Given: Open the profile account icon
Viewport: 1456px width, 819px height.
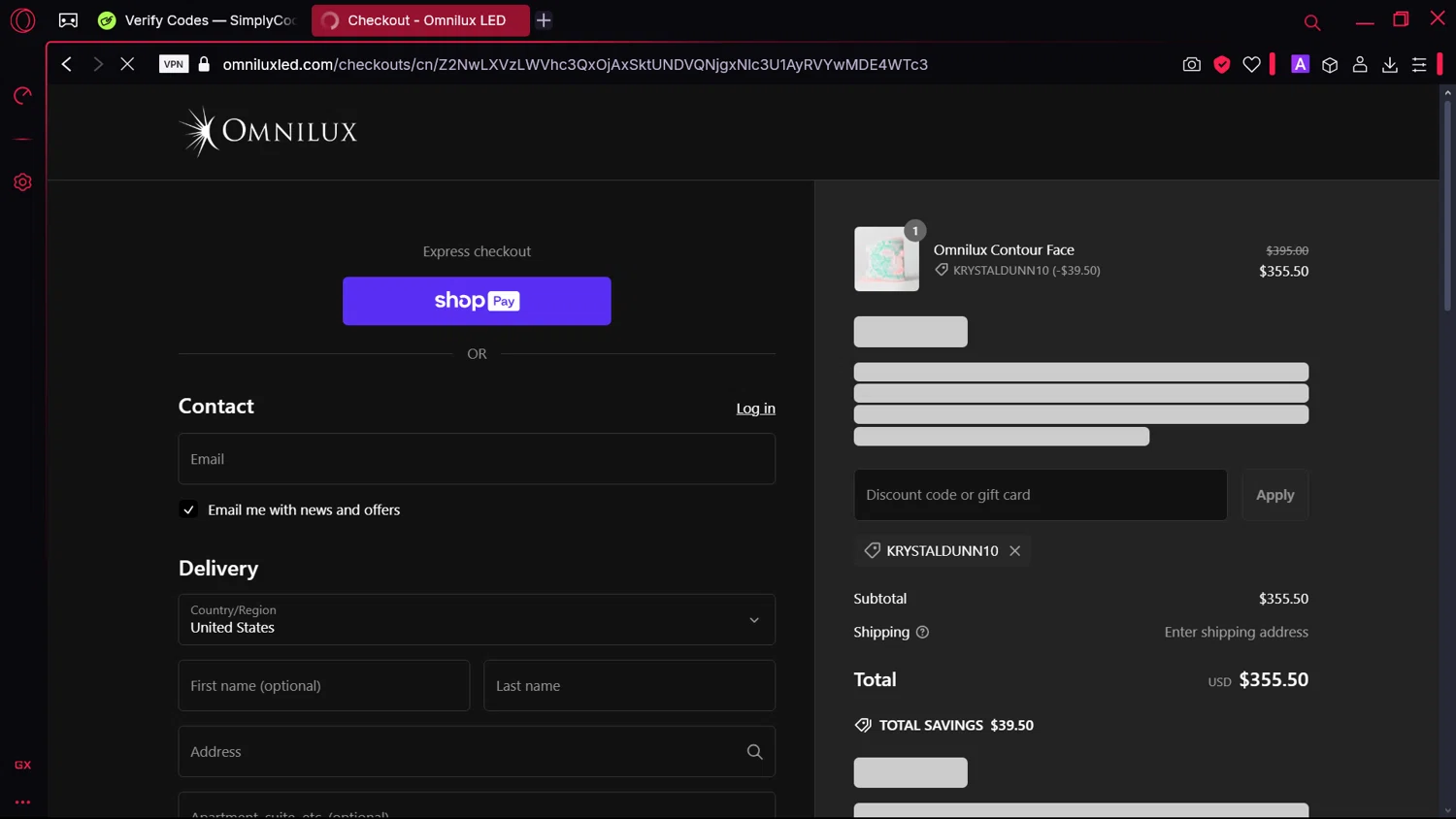Looking at the screenshot, I should point(1360,64).
